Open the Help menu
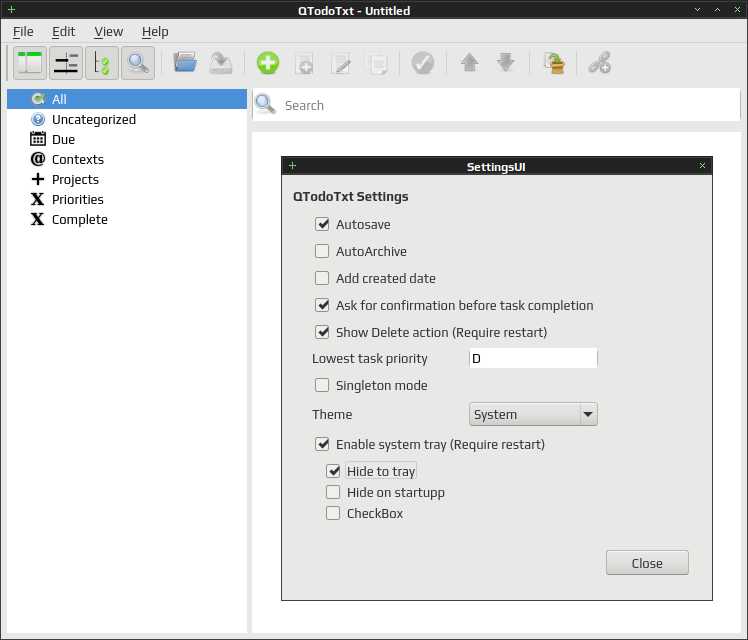 point(155,32)
